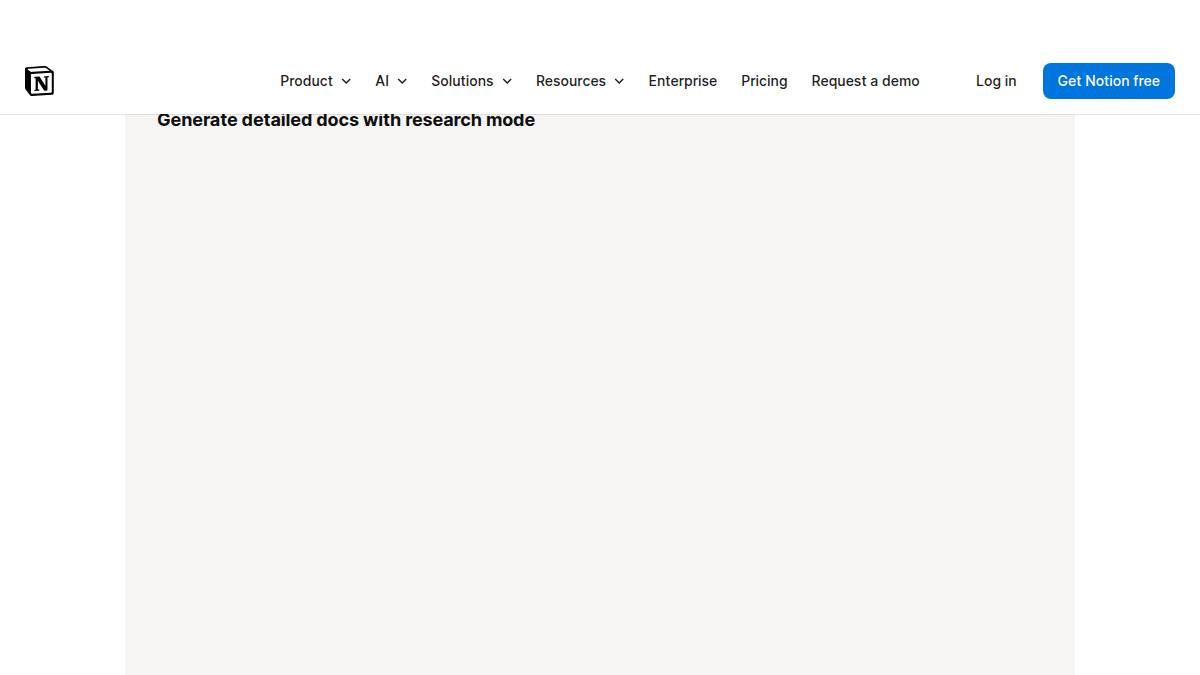1200x675 pixels.
Task: Click the chevron icon beside Product
Action: (346, 81)
